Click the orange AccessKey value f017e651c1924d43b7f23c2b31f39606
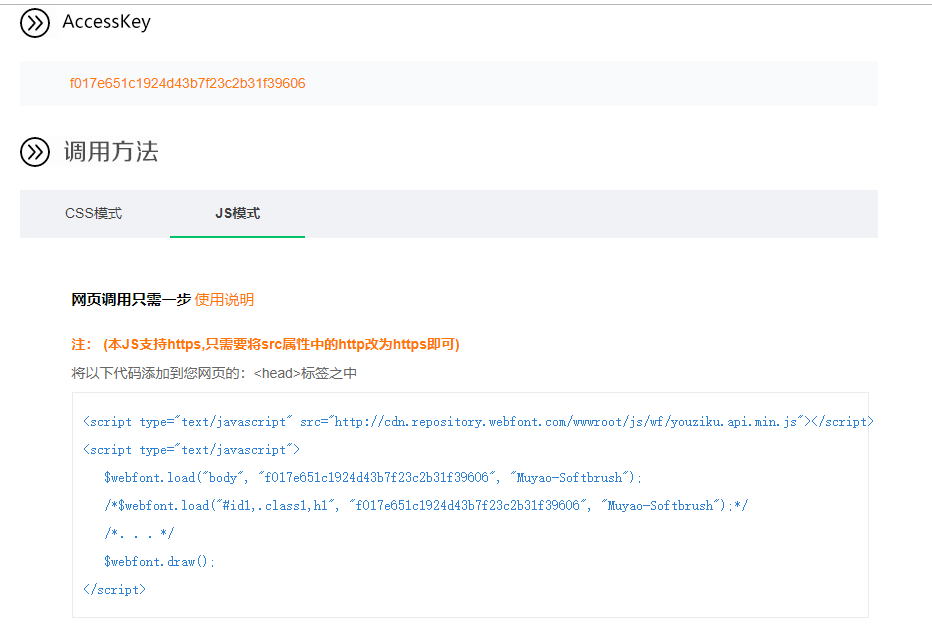Screen dimensions: 932x624 coord(187,83)
